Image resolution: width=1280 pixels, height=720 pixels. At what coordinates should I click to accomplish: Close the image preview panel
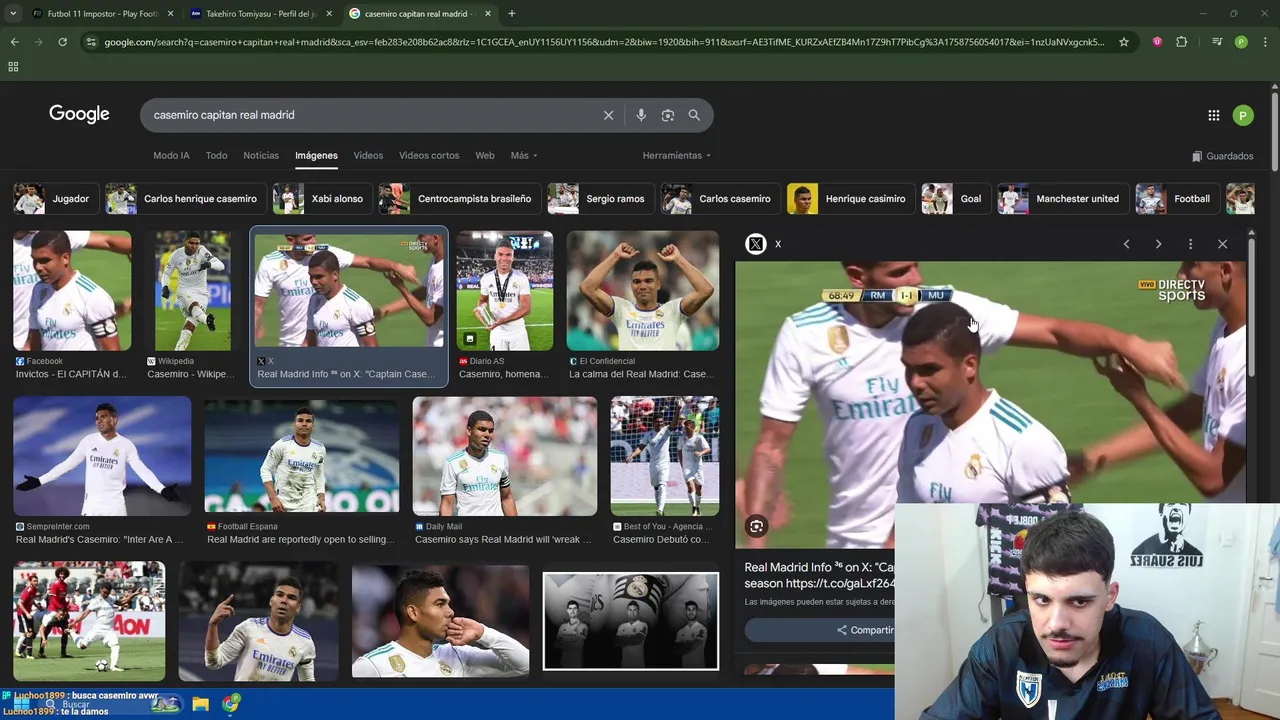(1222, 244)
